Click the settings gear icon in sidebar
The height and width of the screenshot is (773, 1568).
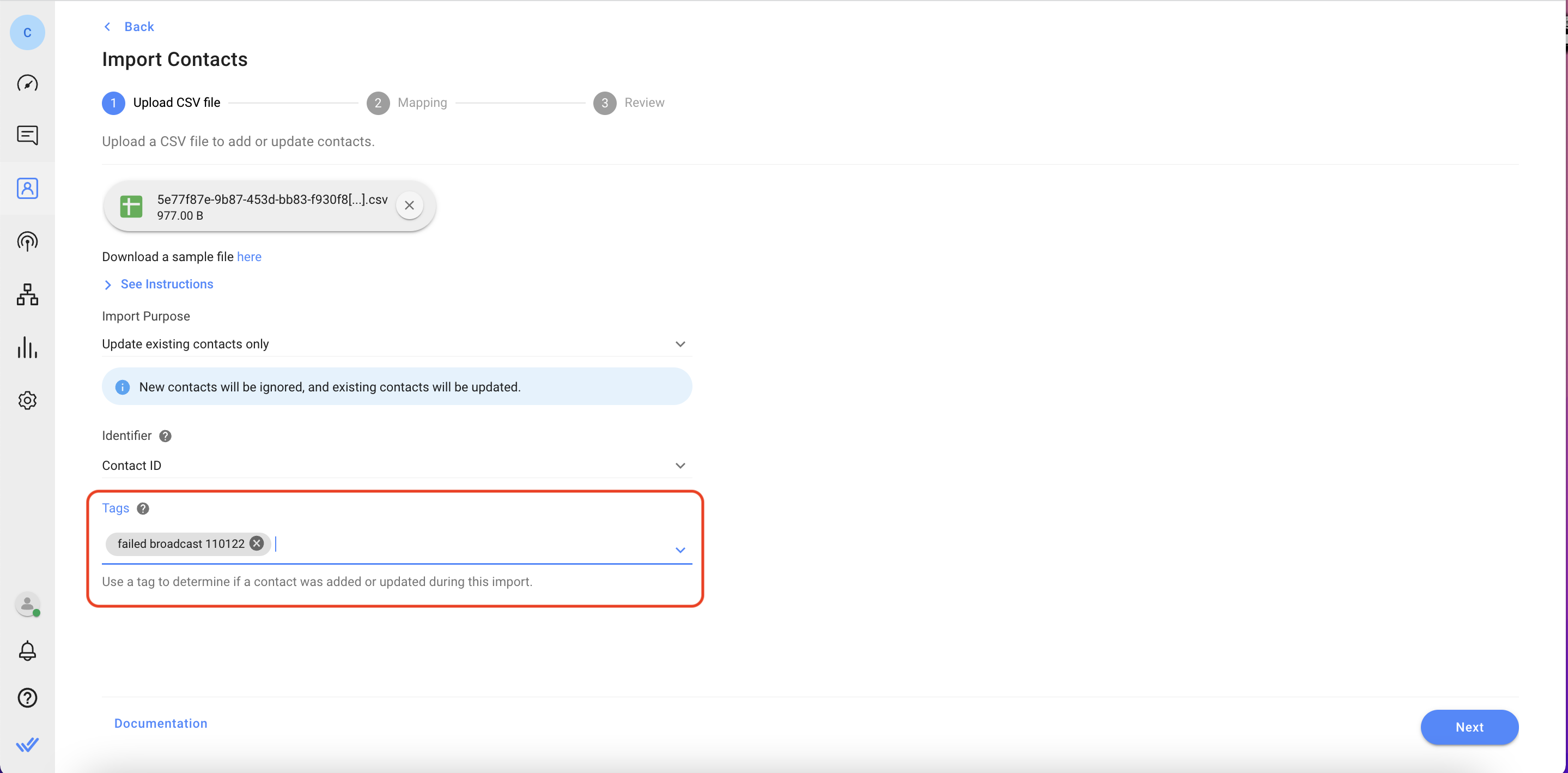27,400
